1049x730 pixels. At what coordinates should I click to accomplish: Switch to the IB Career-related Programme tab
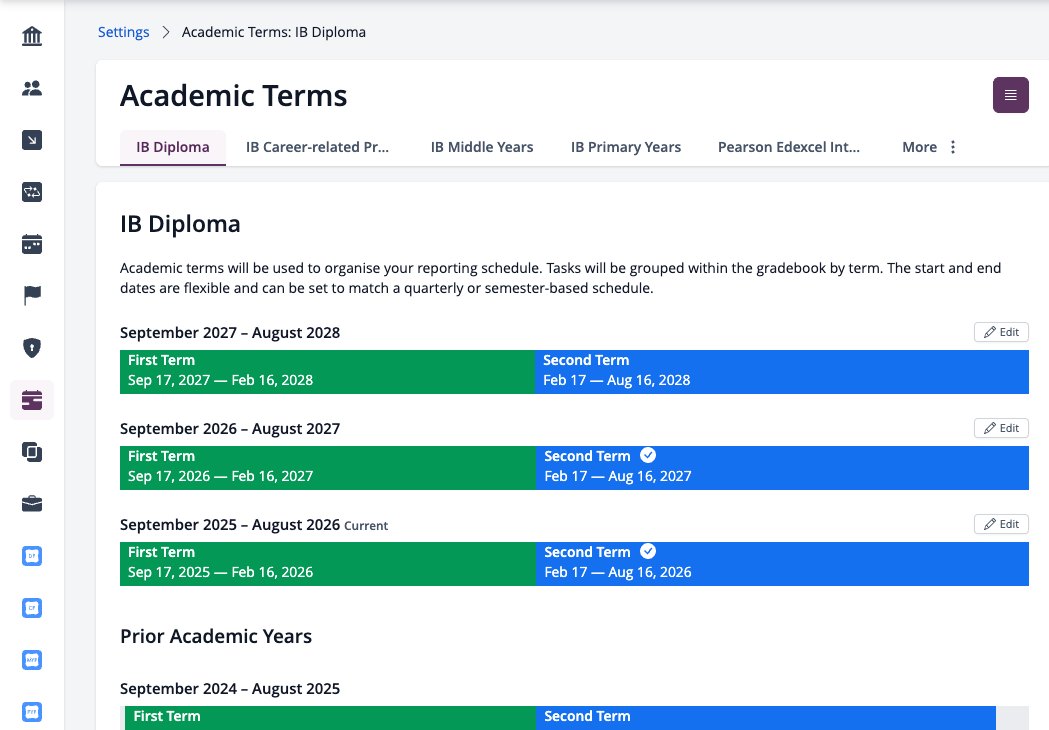[x=317, y=147]
